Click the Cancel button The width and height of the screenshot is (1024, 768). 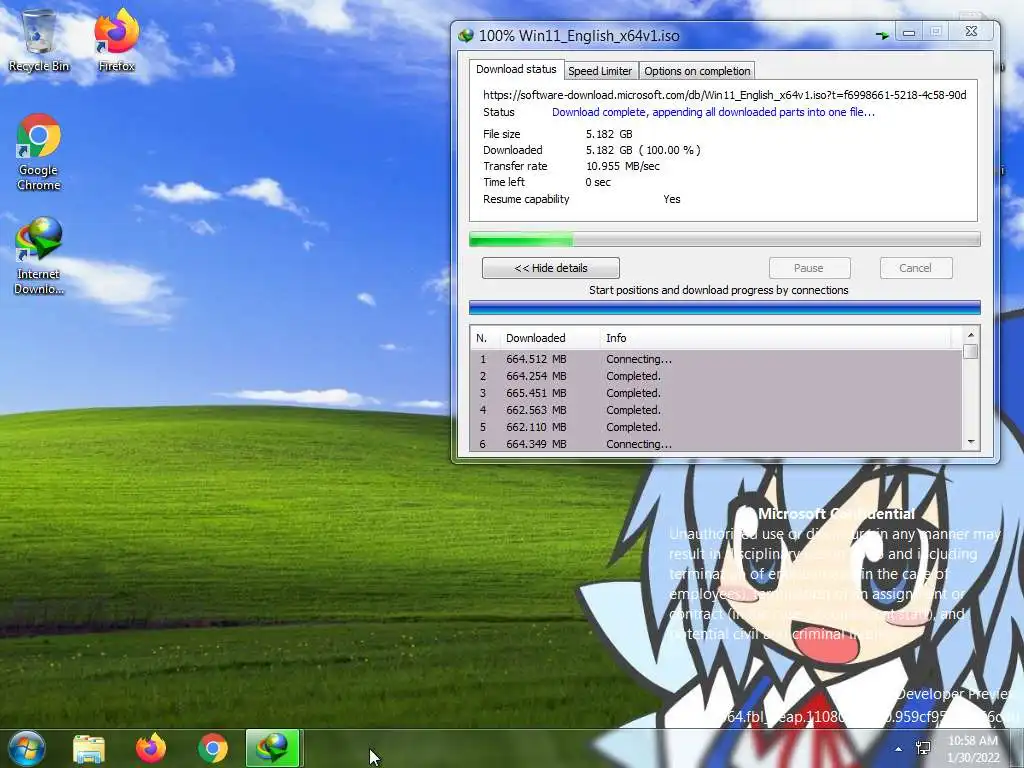click(x=916, y=268)
